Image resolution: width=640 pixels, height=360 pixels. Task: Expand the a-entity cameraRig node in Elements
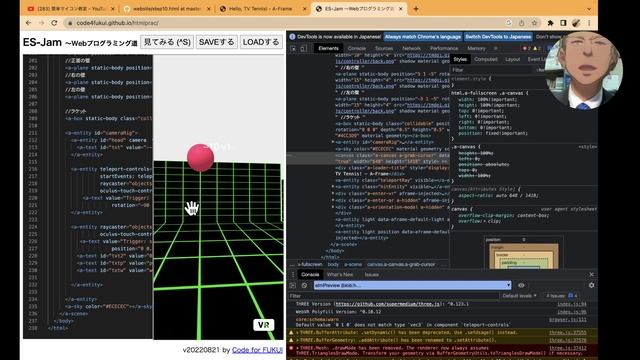point(333,142)
